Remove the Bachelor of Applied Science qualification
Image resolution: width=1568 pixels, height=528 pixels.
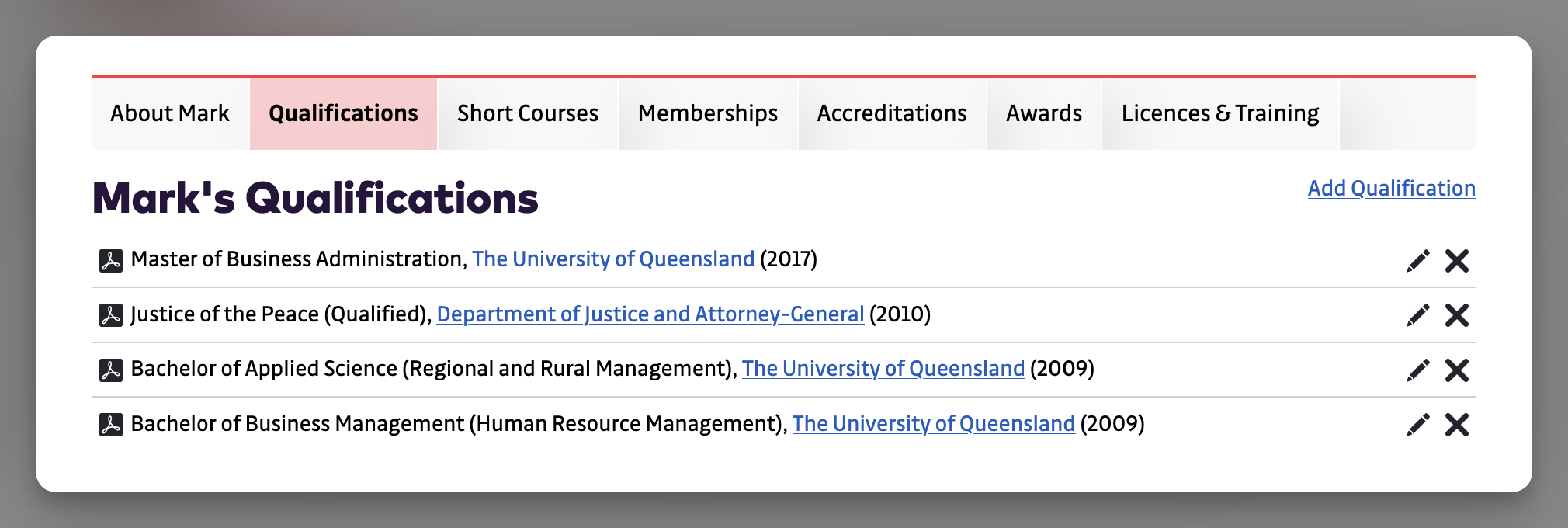[x=1457, y=370]
